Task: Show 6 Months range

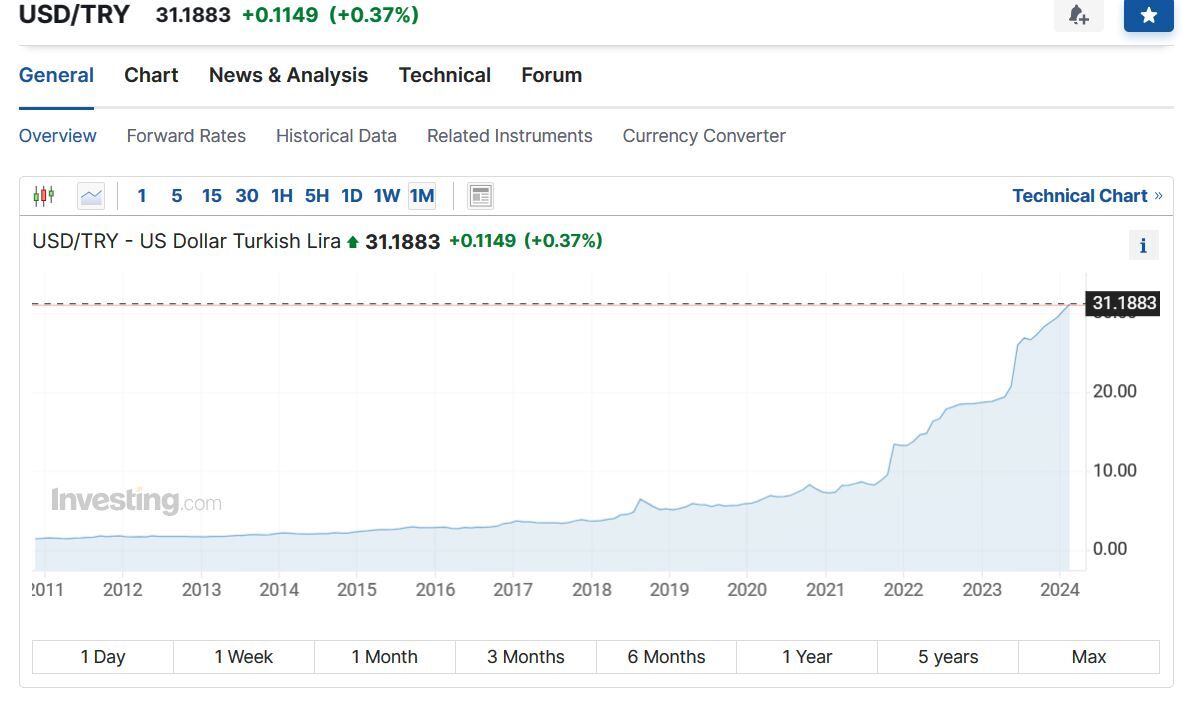Action: click(666, 657)
